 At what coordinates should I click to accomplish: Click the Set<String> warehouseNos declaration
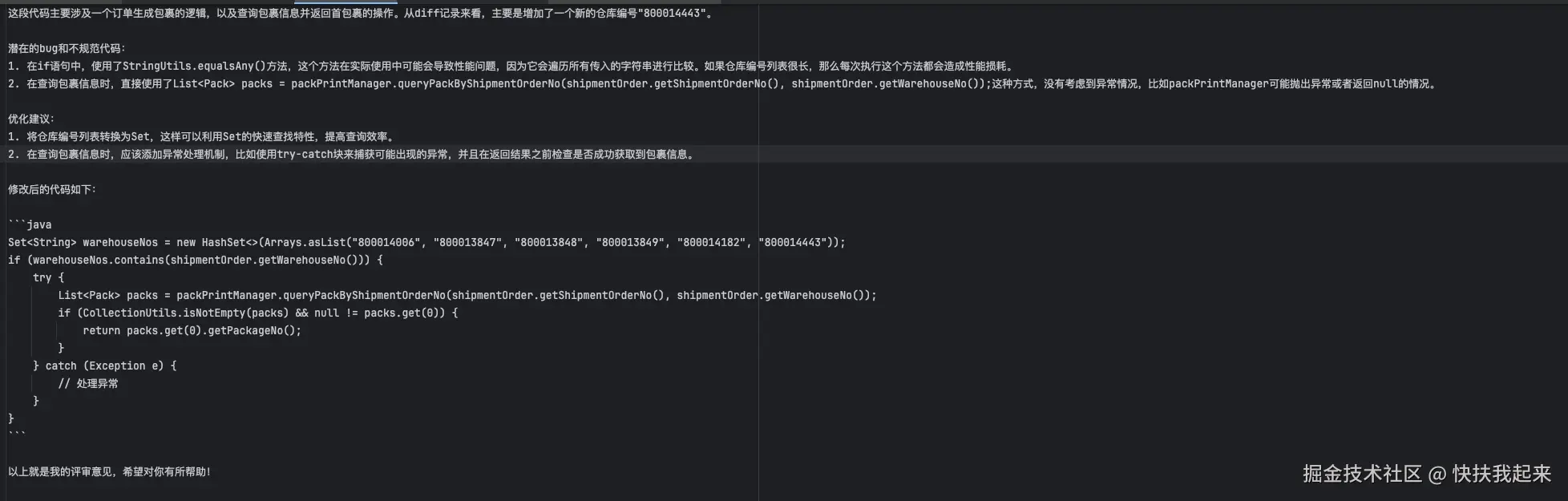[x=83, y=243]
